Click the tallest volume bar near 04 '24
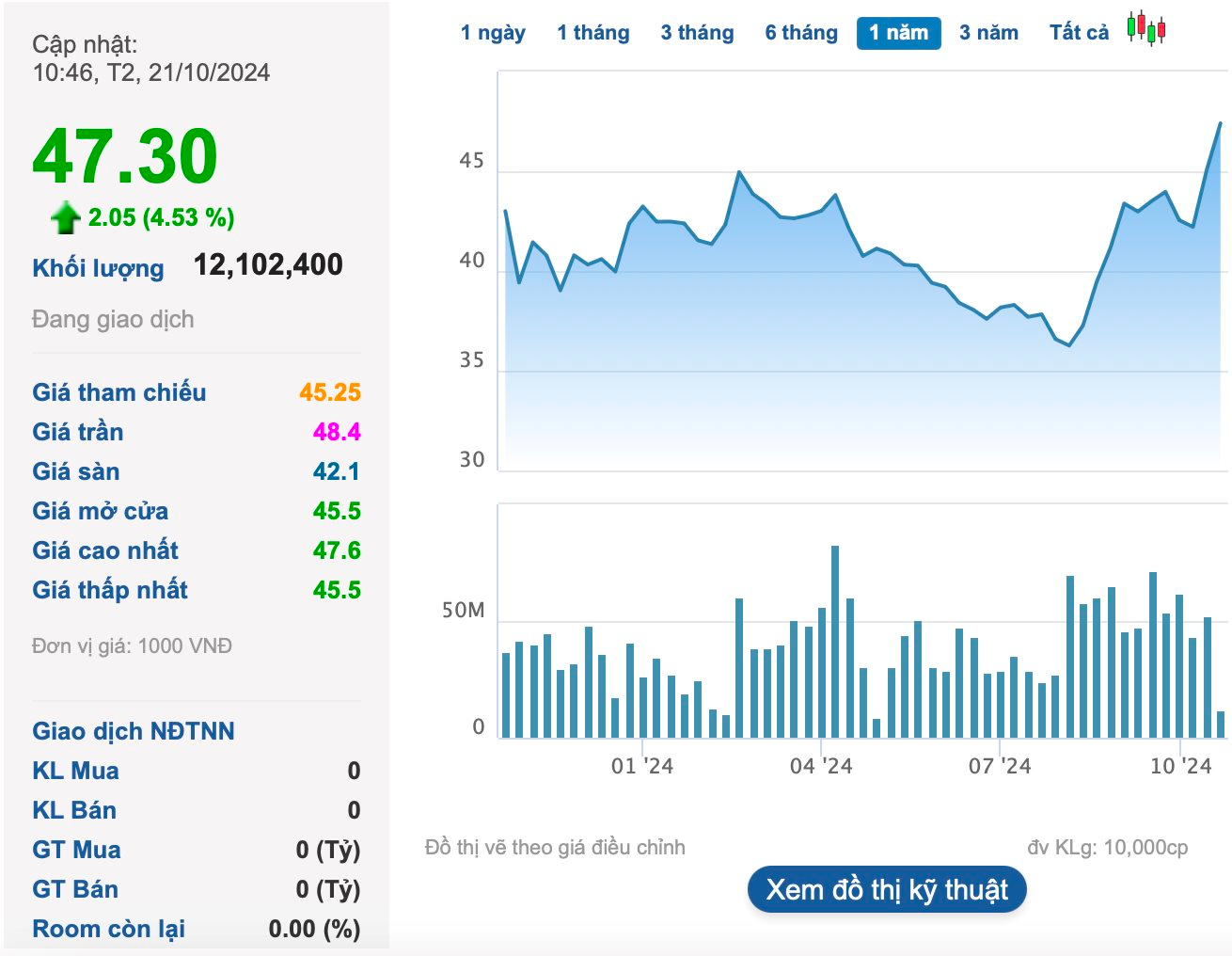The image size is (1232, 956). click(x=835, y=642)
